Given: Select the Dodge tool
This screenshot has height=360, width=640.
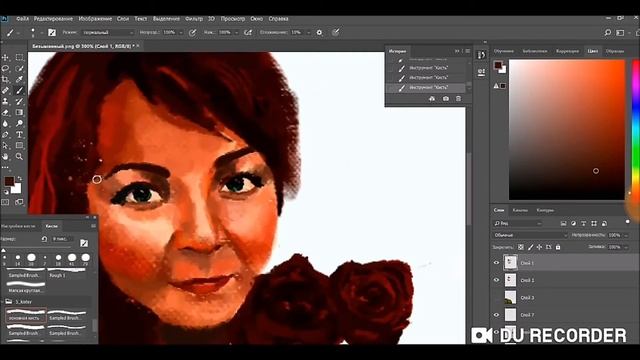Looking at the screenshot, I should pyautogui.click(x=19, y=123).
